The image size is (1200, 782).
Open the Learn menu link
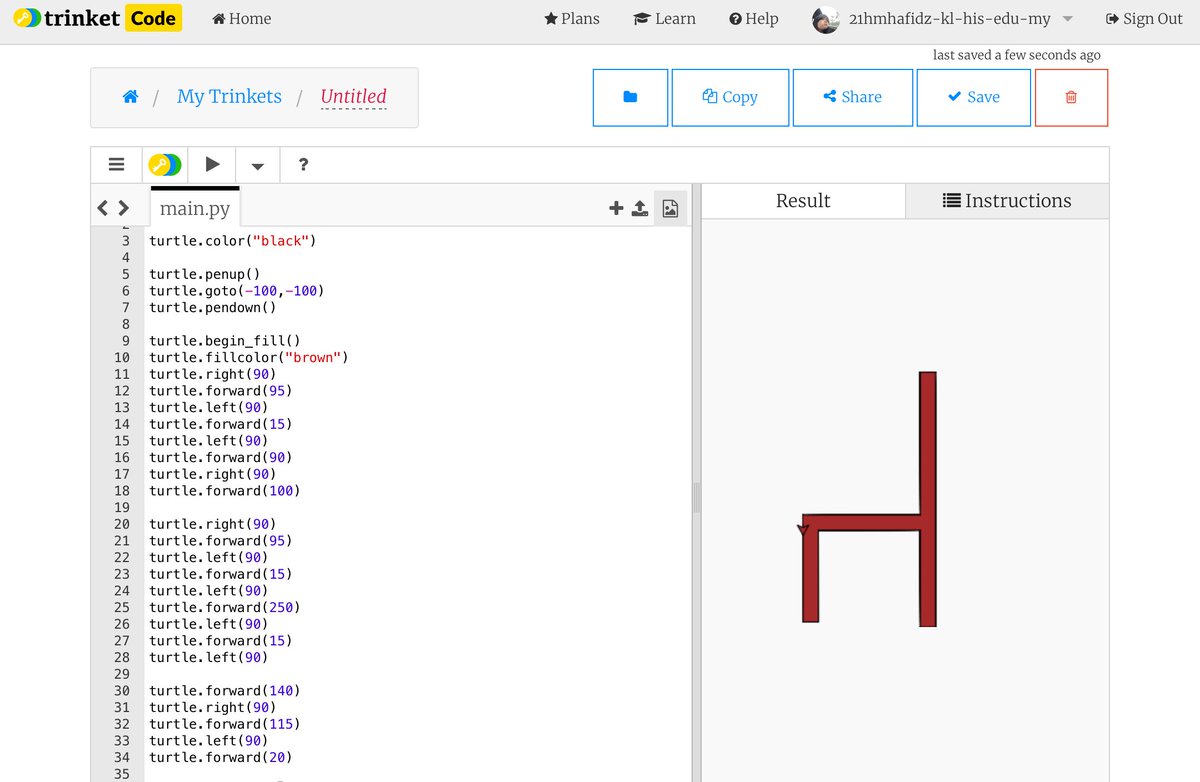tap(665, 18)
